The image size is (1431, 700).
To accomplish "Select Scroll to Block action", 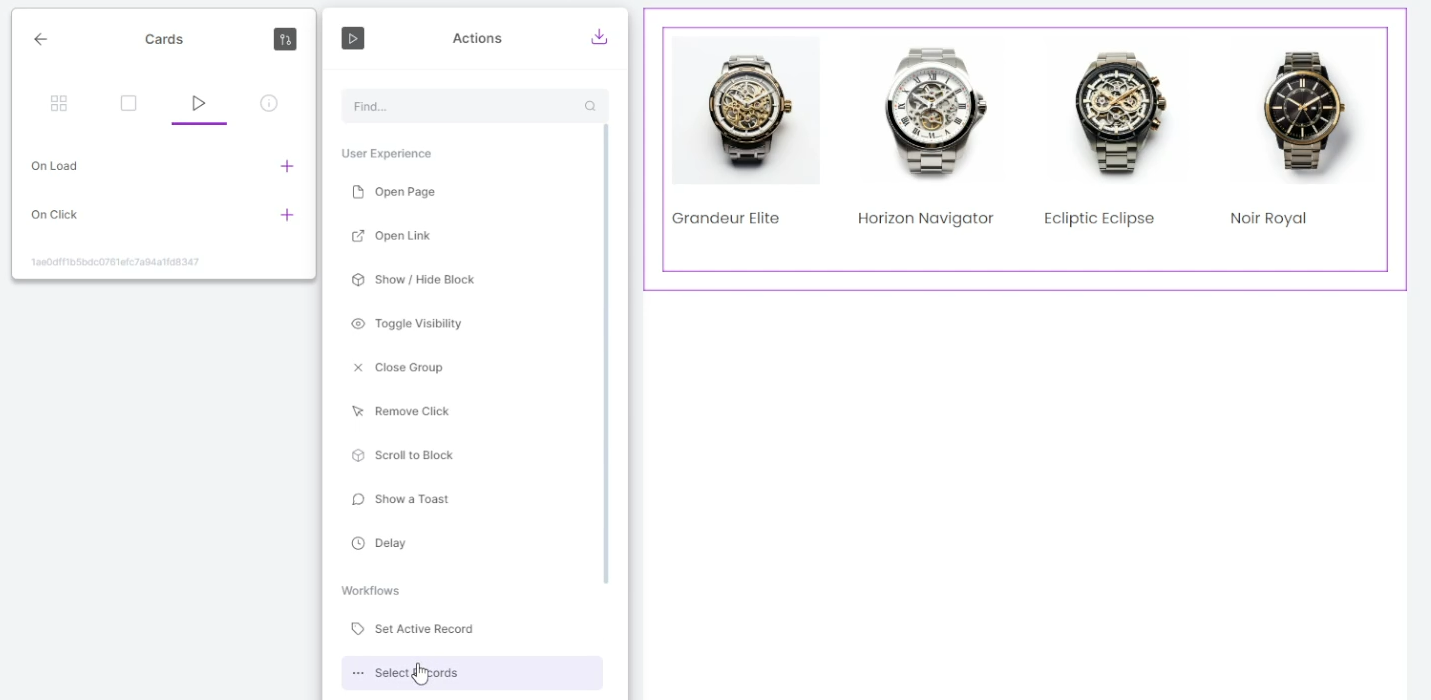I will coord(472,456).
